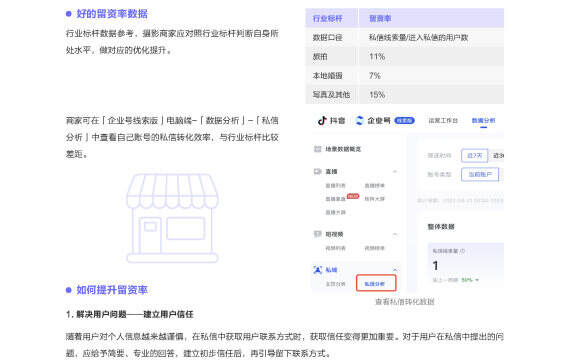
Task: Click the 私信 sidebar icon
Action: (317, 270)
